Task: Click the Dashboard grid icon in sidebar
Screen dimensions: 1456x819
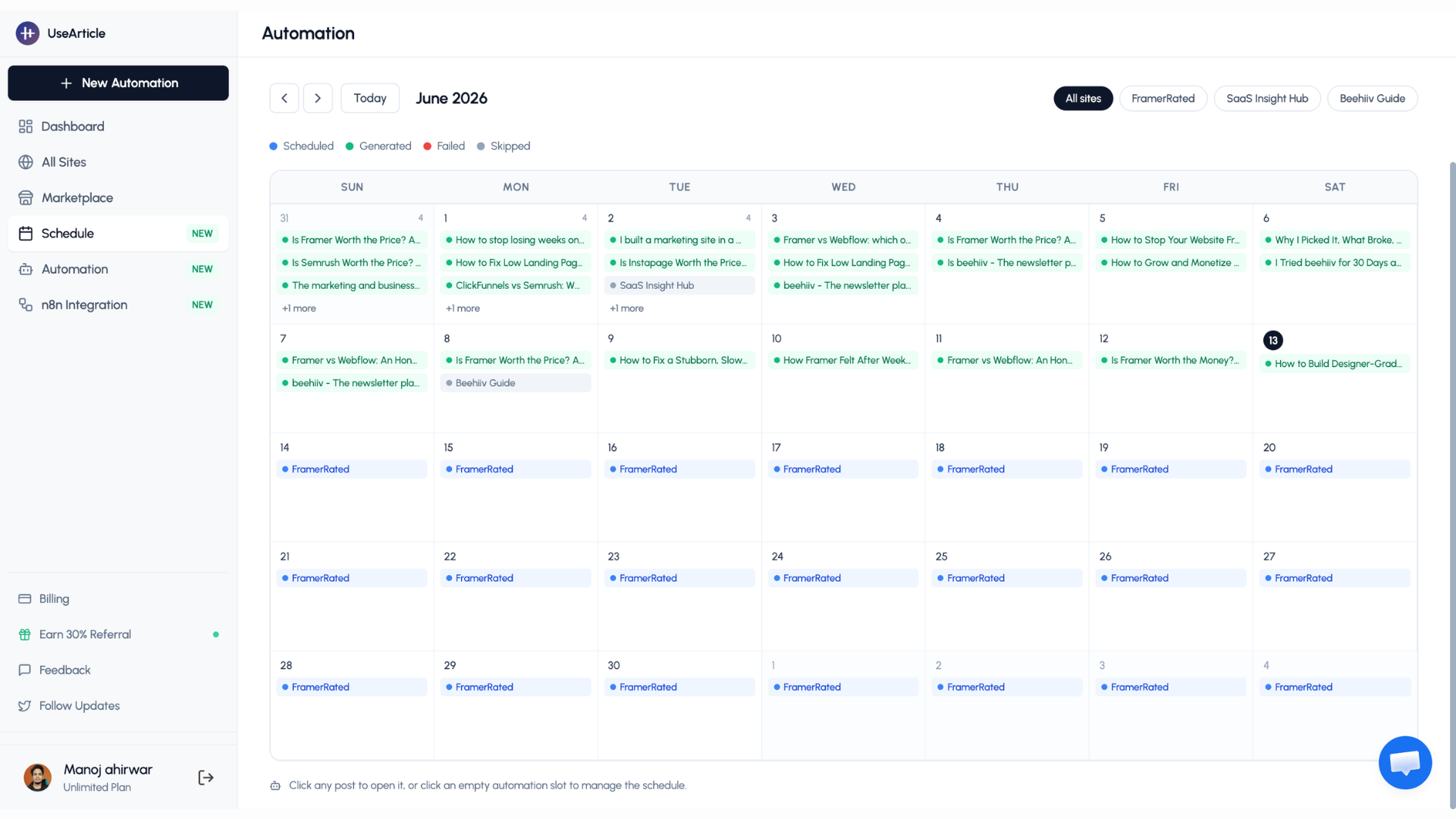Action: point(26,127)
